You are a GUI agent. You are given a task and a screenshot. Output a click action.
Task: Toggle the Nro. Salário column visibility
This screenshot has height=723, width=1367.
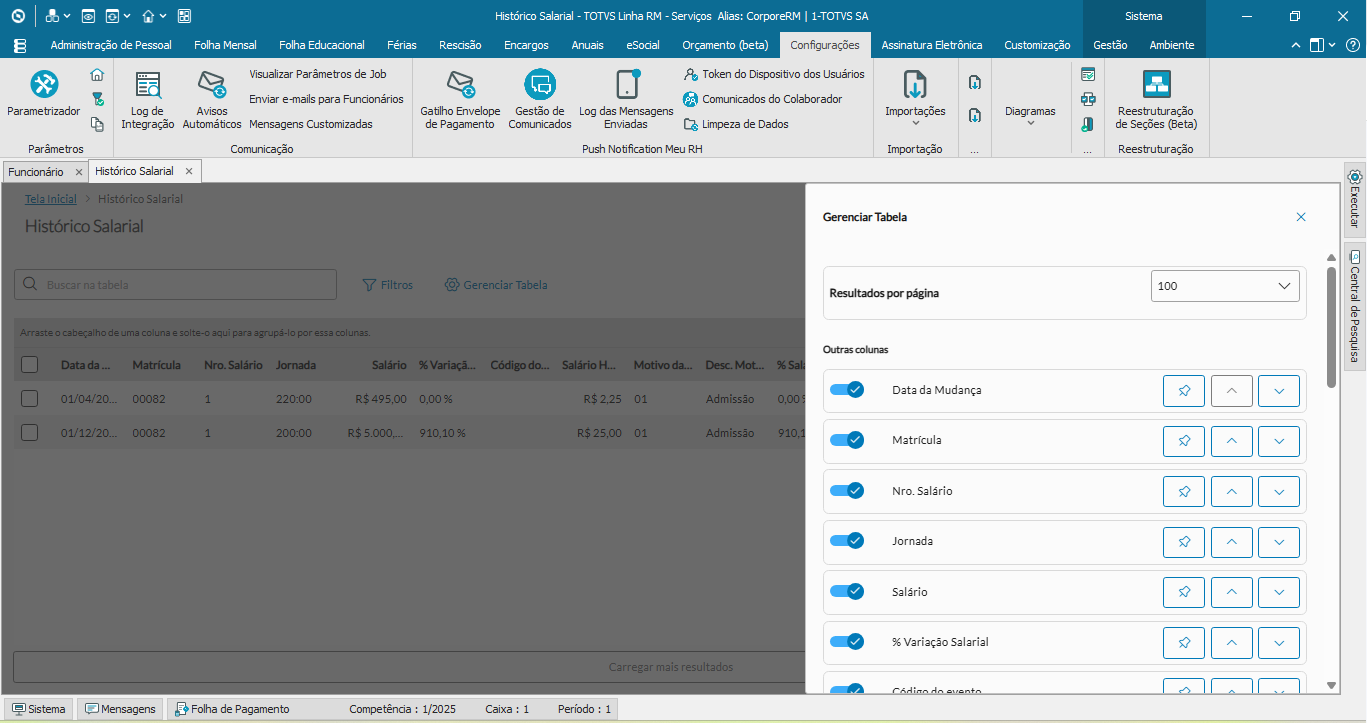847,491
